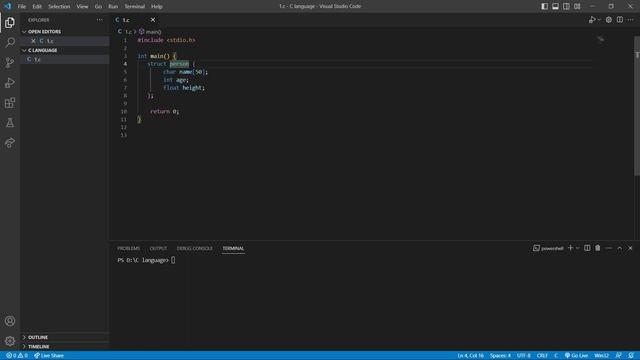Open the Manage gear icon
The image size is (640, 360).
click(10, 341)
